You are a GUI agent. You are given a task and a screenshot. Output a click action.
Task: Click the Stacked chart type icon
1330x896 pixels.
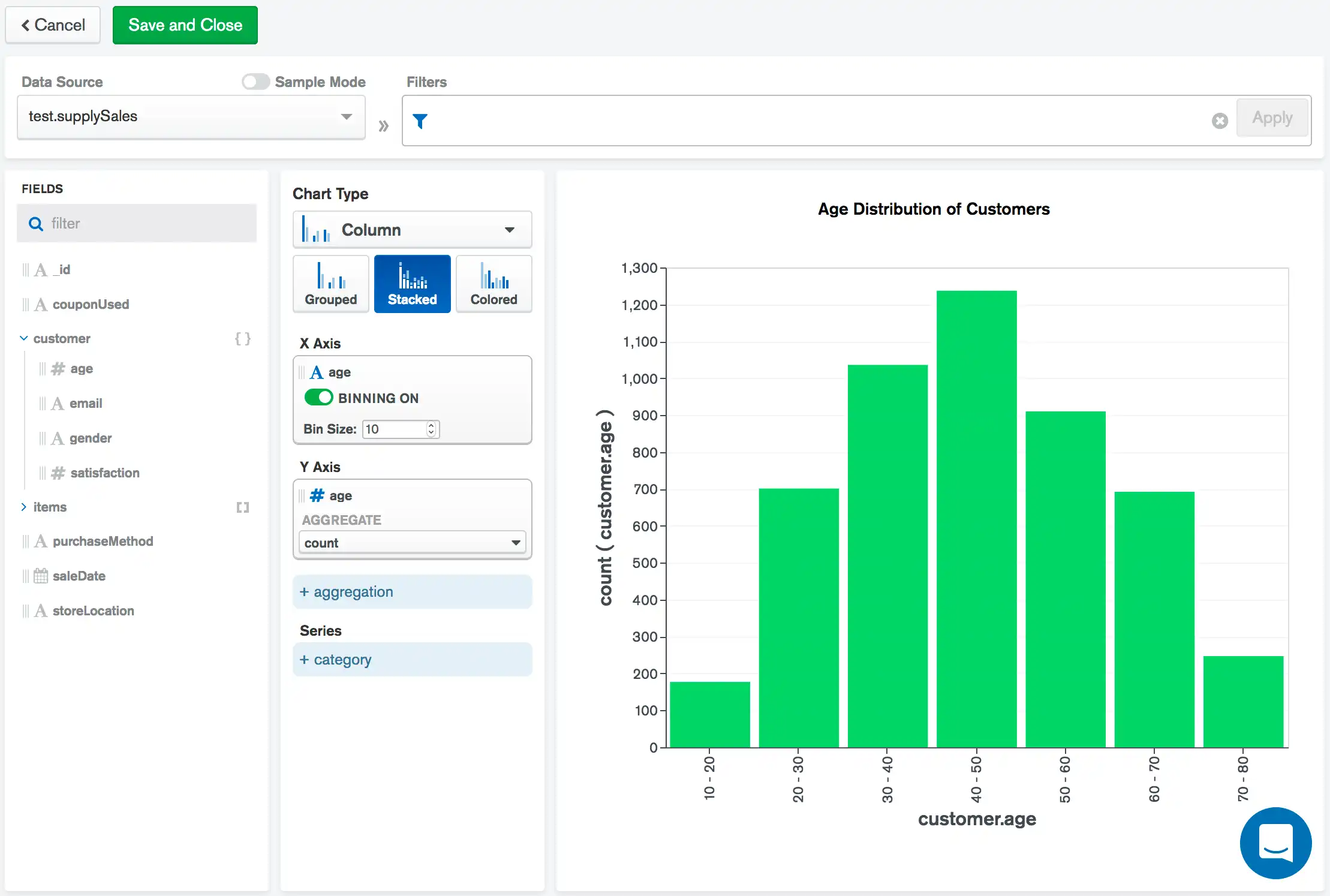coord(412,283)
